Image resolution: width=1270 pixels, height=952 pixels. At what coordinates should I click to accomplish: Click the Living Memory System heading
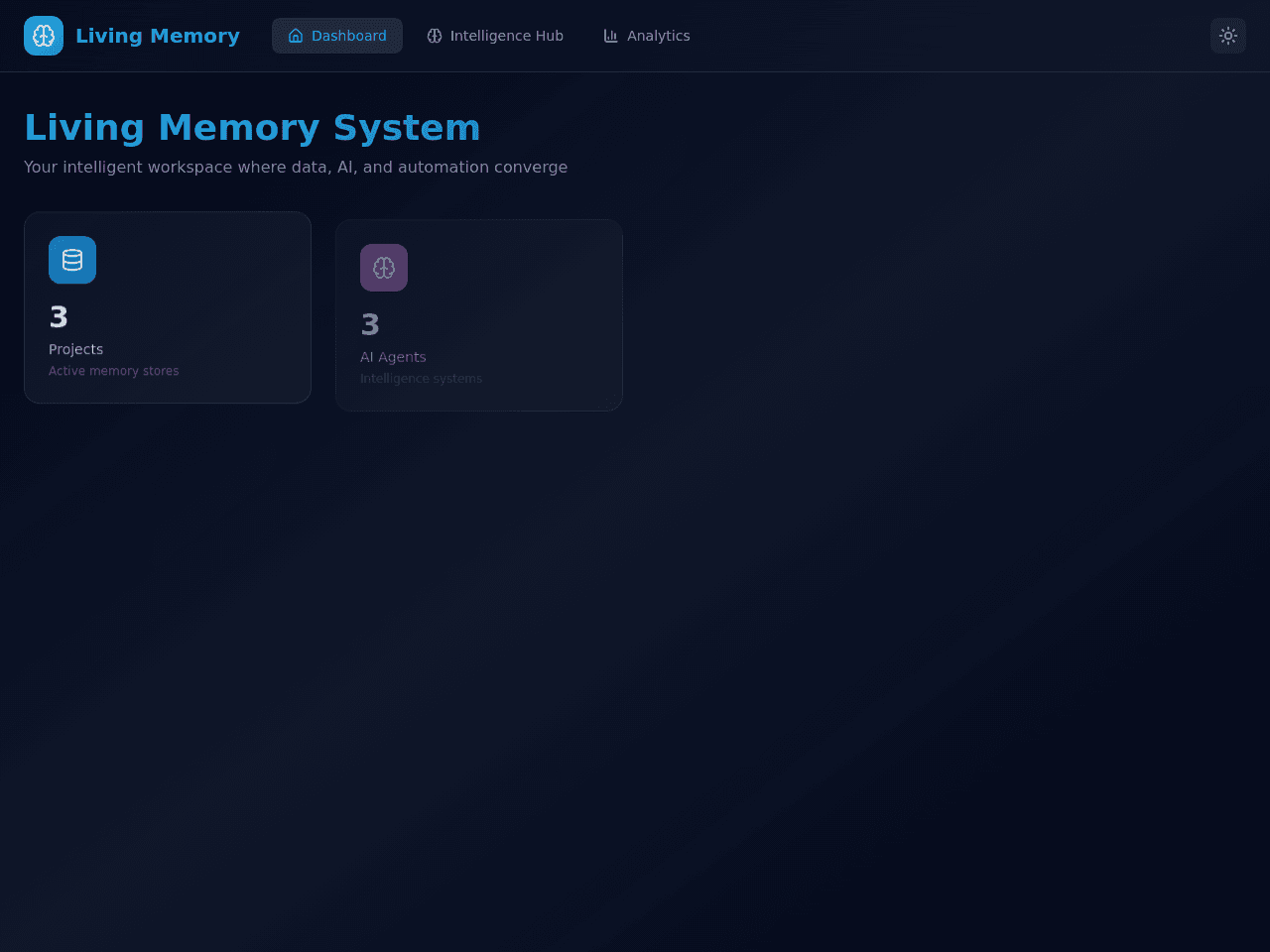click(252, 128)
